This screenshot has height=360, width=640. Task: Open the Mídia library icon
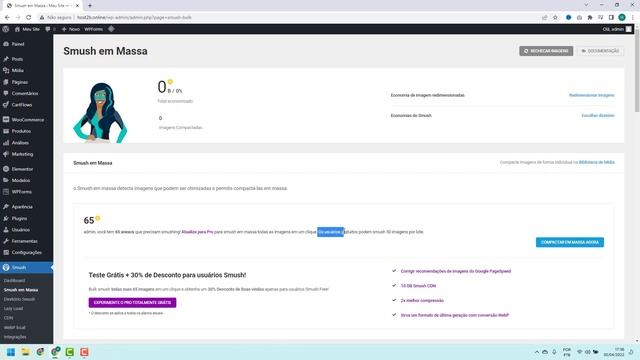click(x=6, y=71)
